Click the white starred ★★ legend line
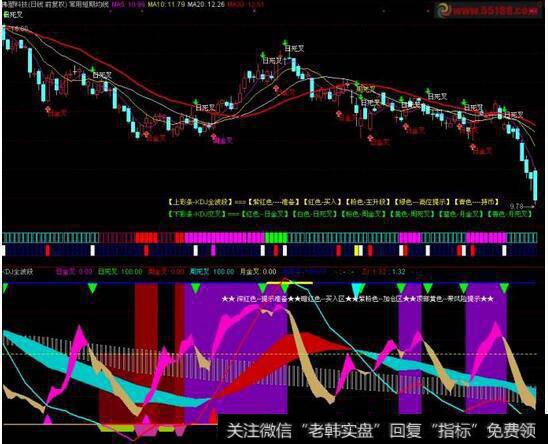 point(358,299)
